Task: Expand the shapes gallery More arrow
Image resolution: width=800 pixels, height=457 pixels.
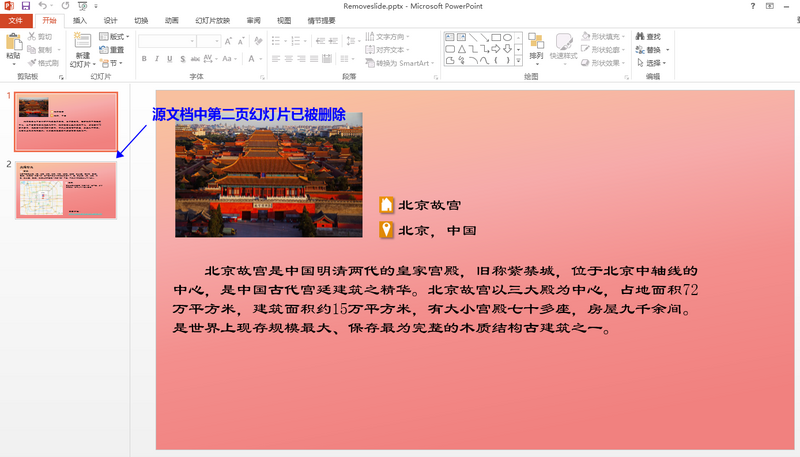Action: (518, 61)
